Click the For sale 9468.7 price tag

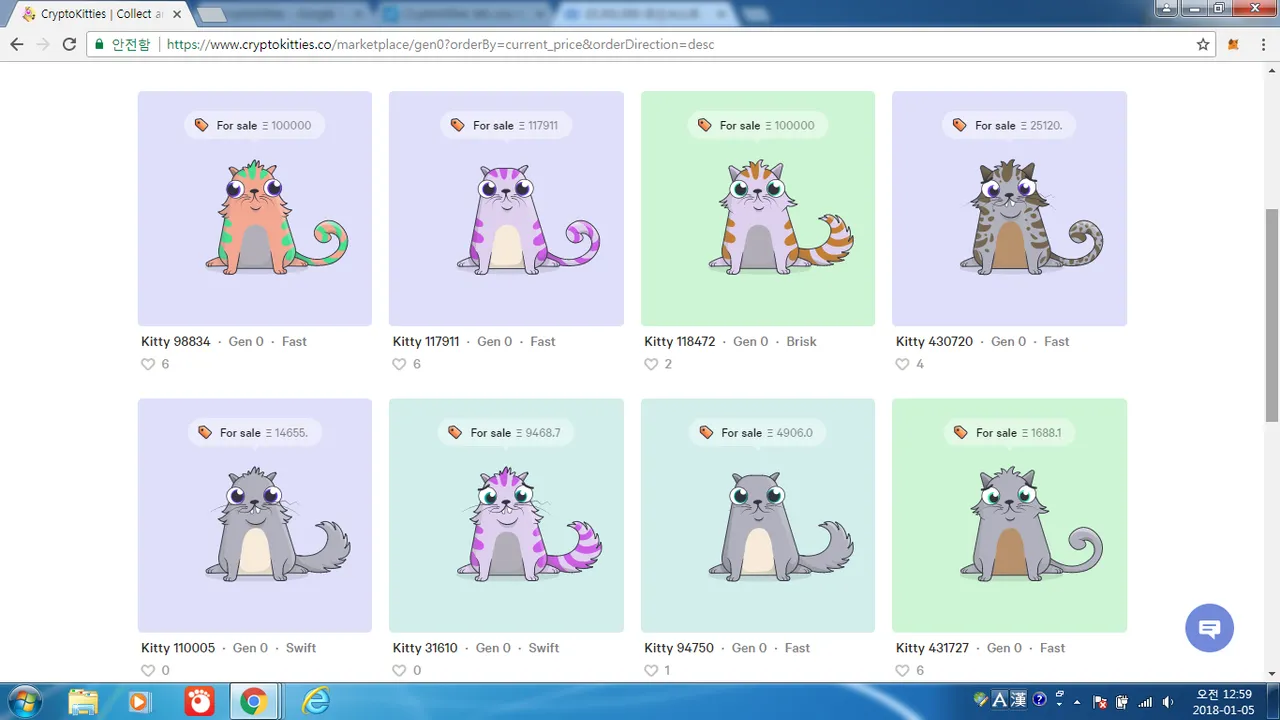coord(506,432)
